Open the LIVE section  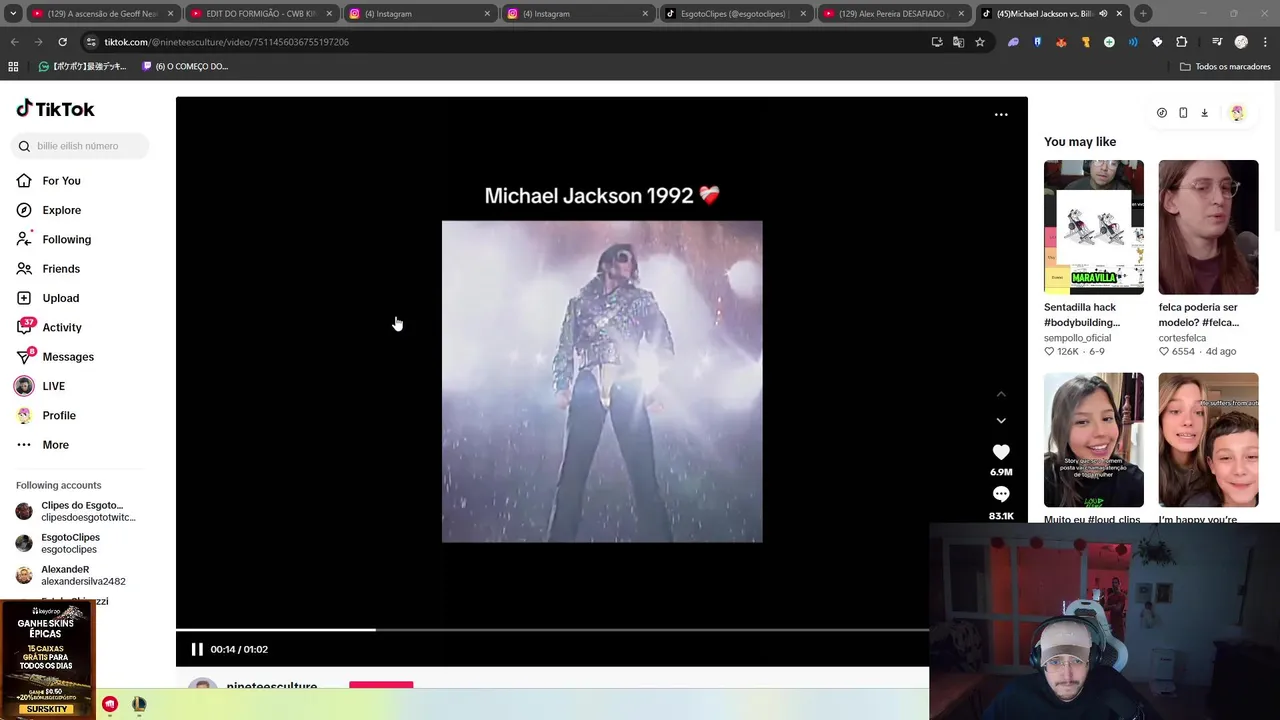click(54, 386)
